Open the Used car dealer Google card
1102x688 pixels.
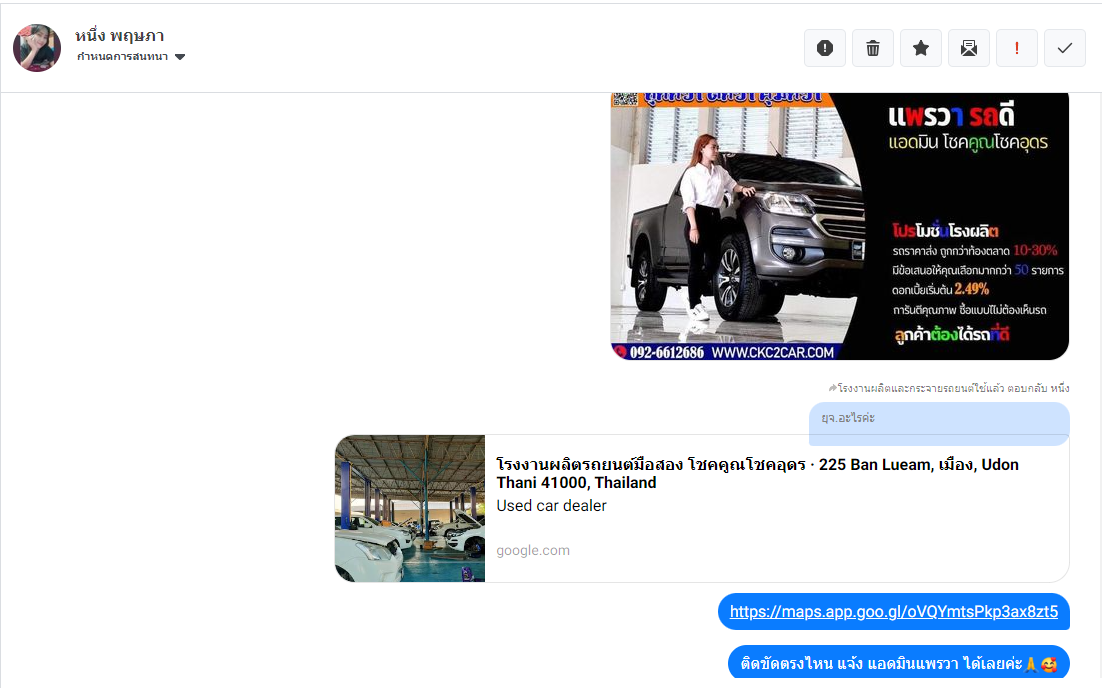point(702,508)
